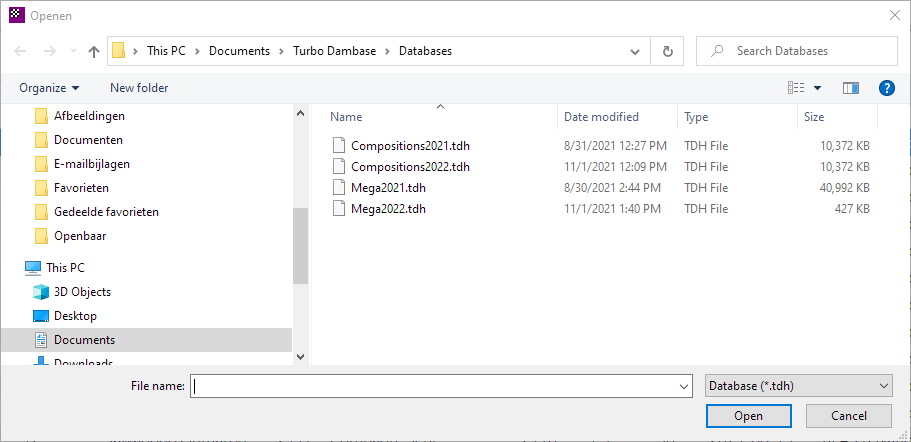Click the 11/1/2021 1:40 PM date cell
Viewport: 911px width, 442px height.
[x=612, y=209]
